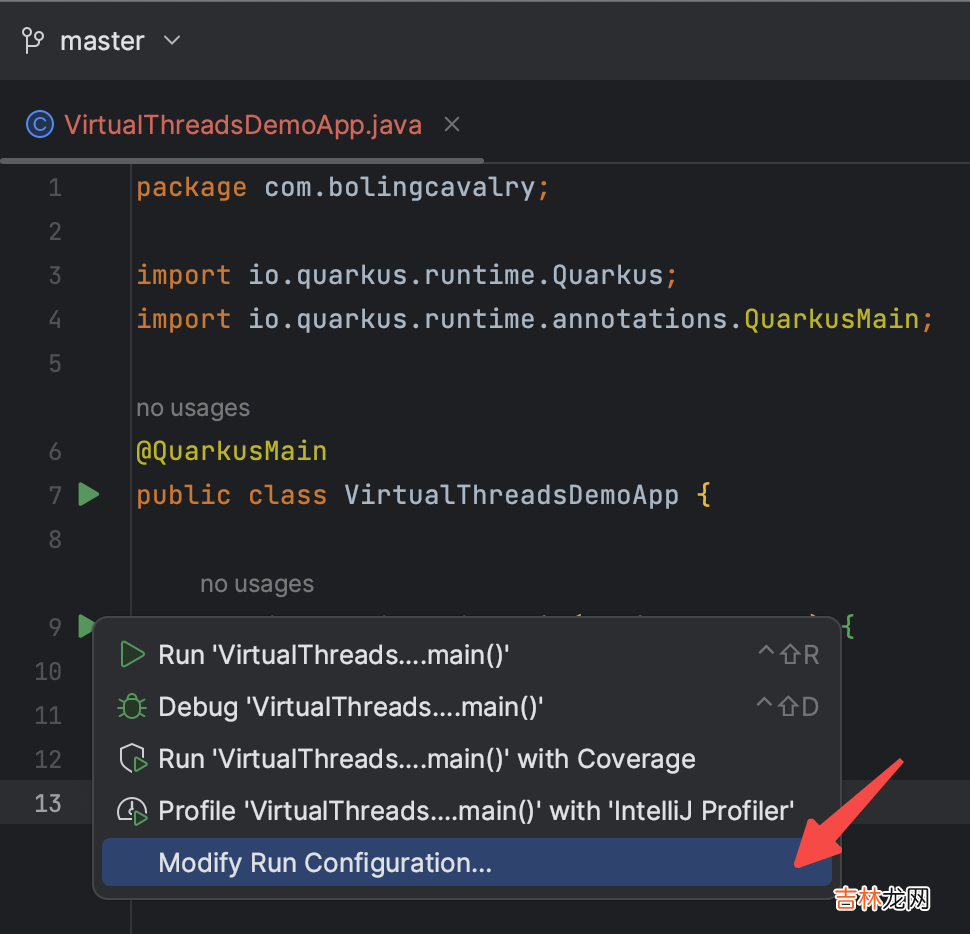Click line number 1 in the gutter
Image resolution: width=970 pixels, height=934 pixels.
54,187
